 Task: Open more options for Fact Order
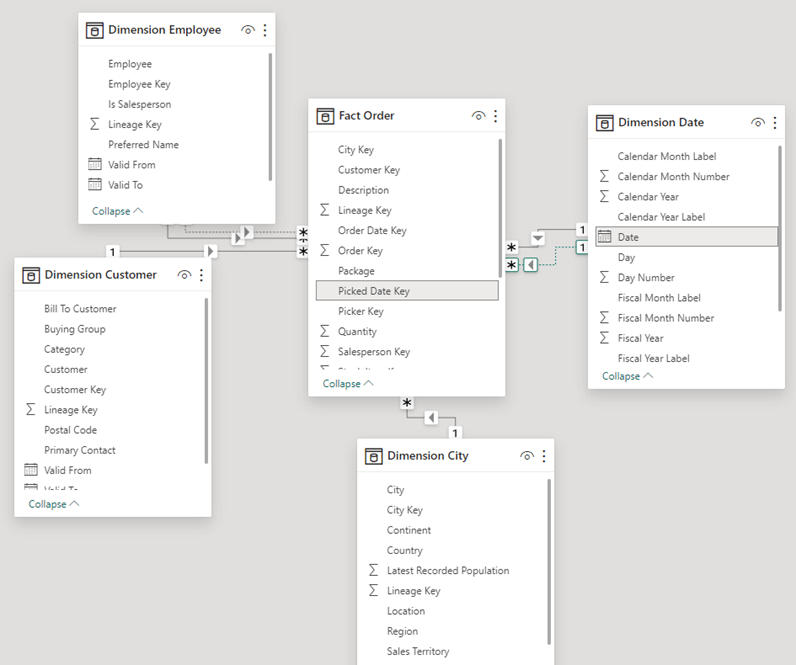495,116
